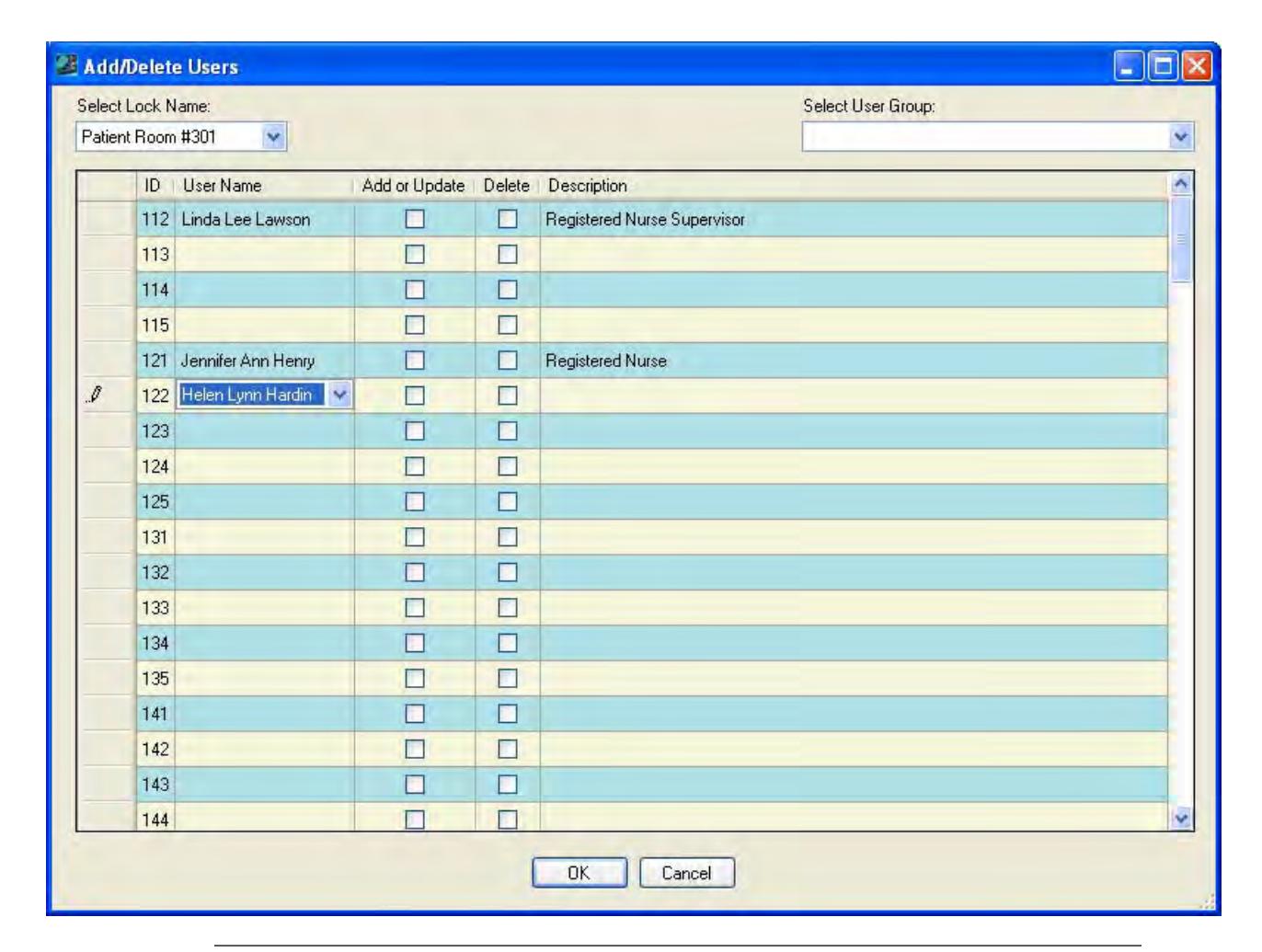Viewport: 1262px width, 952px height.
Task: Click the OK button
Action: tap(579, 873)
